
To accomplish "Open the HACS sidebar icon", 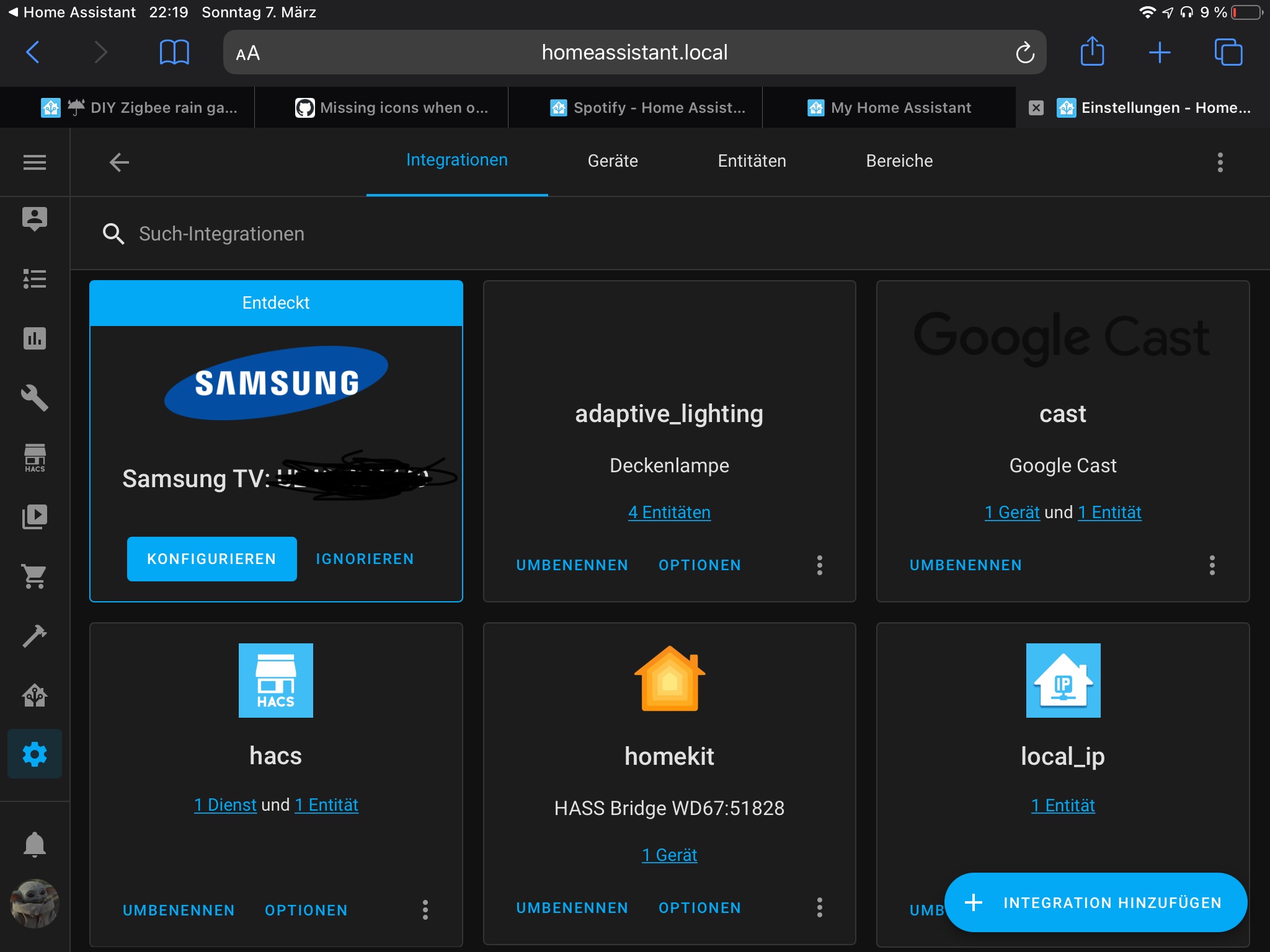I will (35, 458).
